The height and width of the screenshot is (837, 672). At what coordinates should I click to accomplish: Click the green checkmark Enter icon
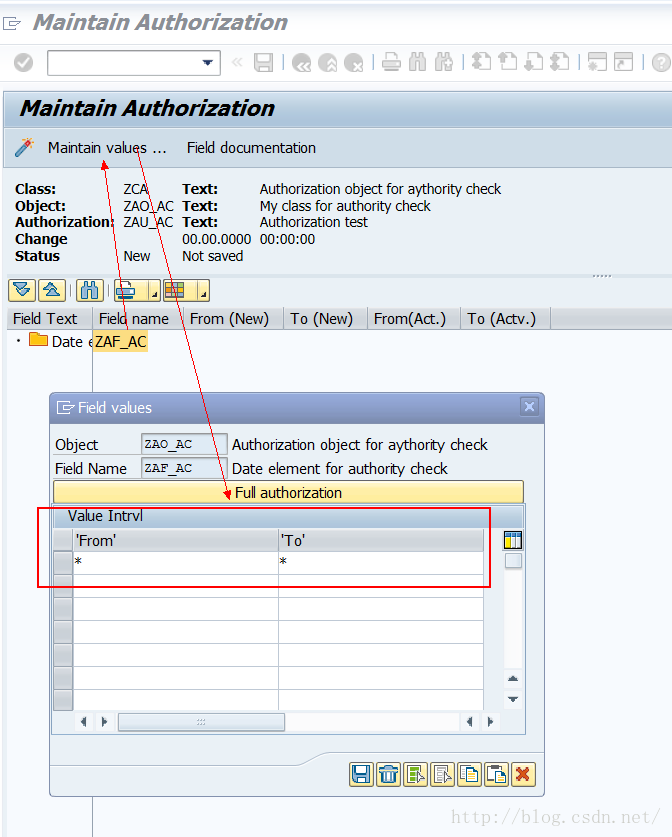pyautogui.click(x=23, y=63)
